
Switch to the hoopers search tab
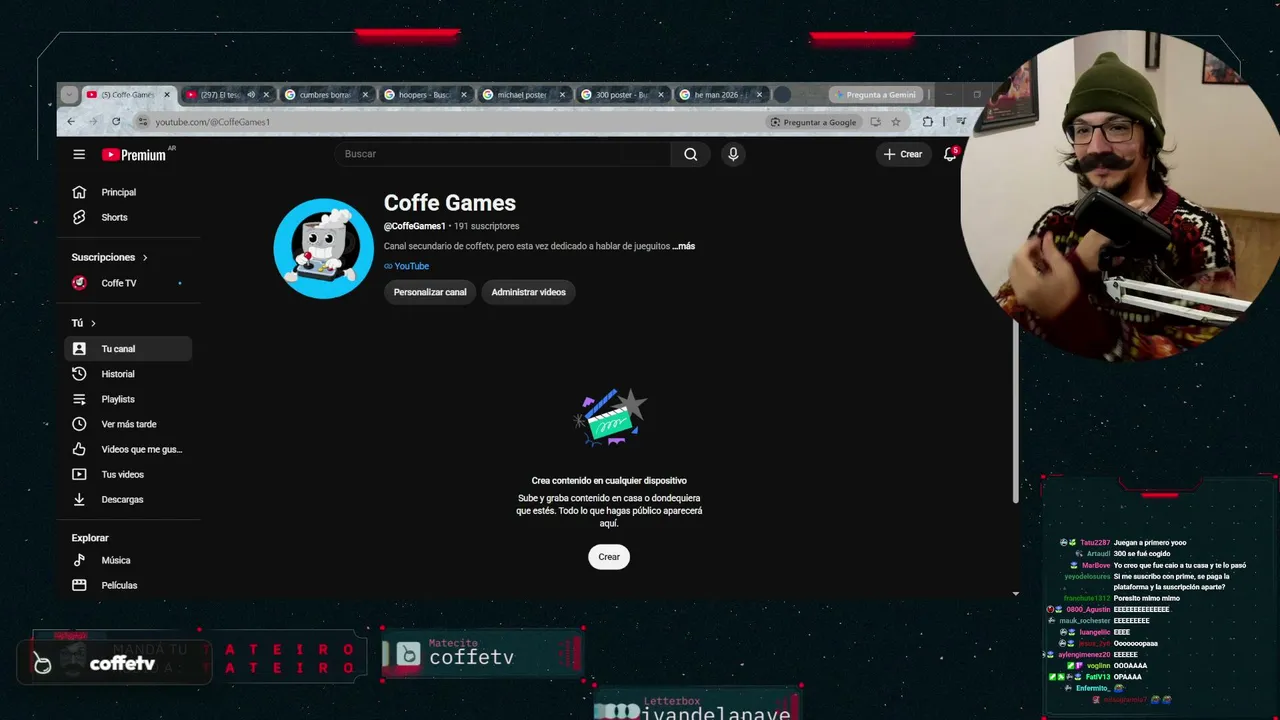coord(425,95)
